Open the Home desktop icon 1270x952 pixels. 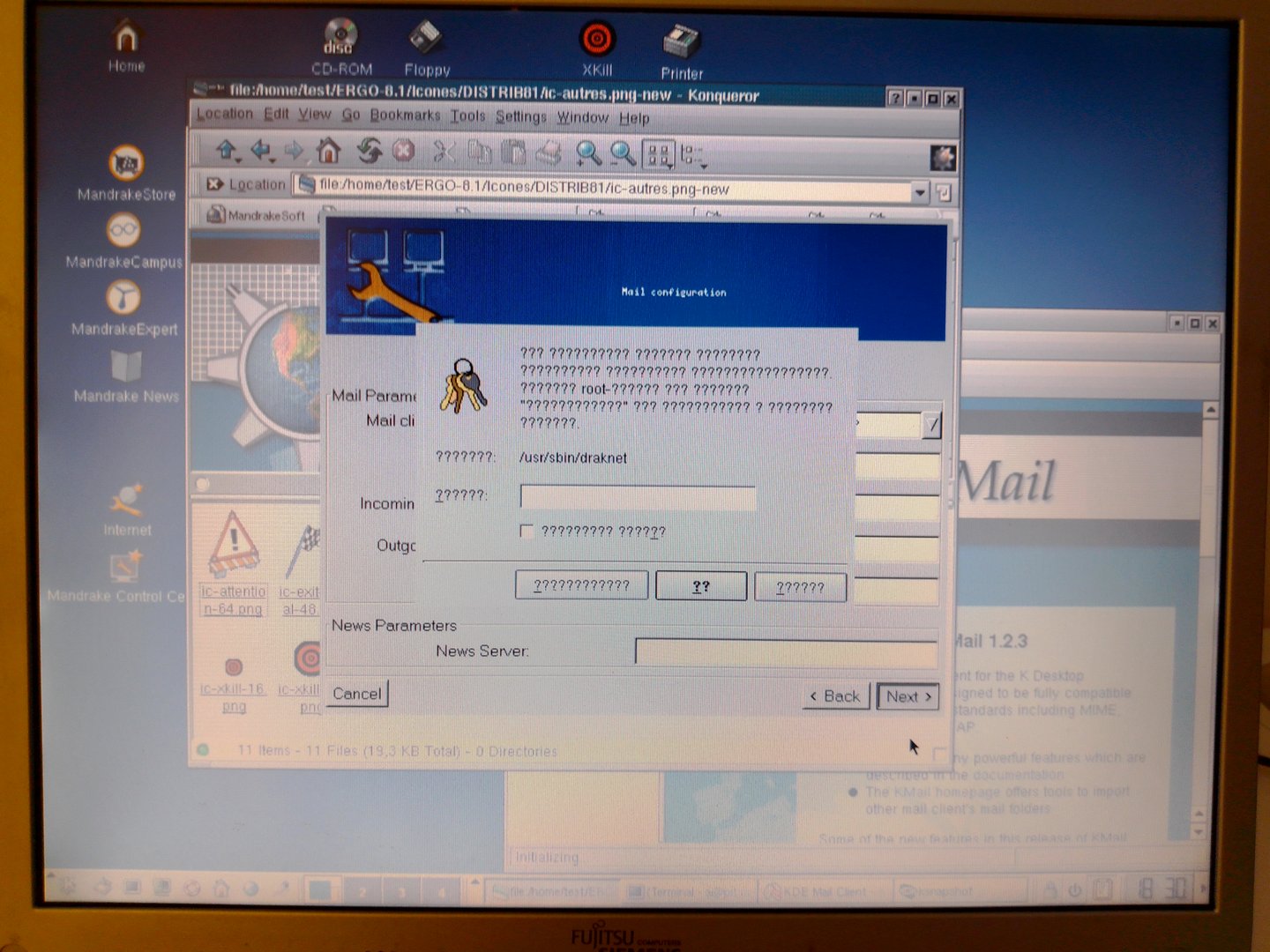tap(126, 46)
